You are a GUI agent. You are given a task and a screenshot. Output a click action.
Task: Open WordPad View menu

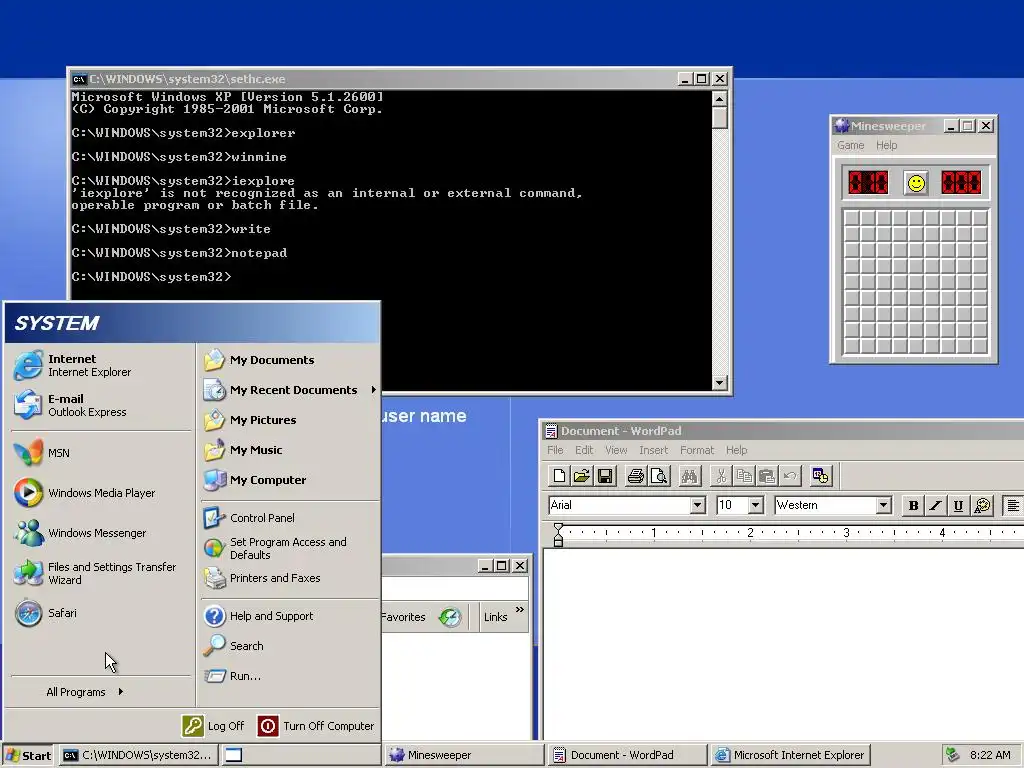tap(616, 450)
